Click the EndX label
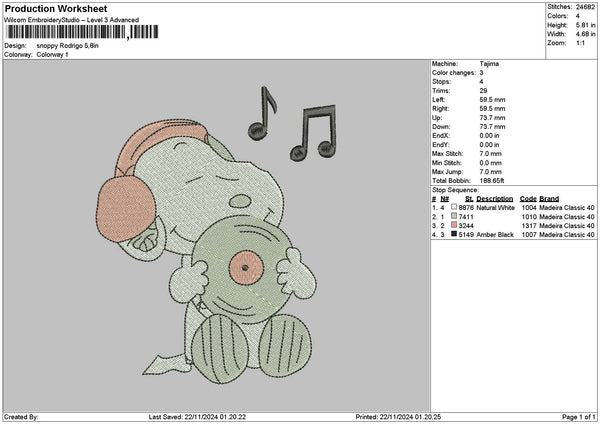The image size is (600, 424). tap(441, 136)
